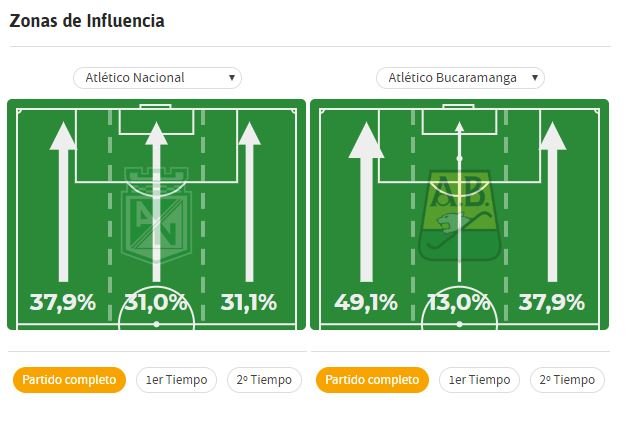Screen dimensions: 628x442
Task: Click the Zonas de Influencia heading
Action: (87, 21)
